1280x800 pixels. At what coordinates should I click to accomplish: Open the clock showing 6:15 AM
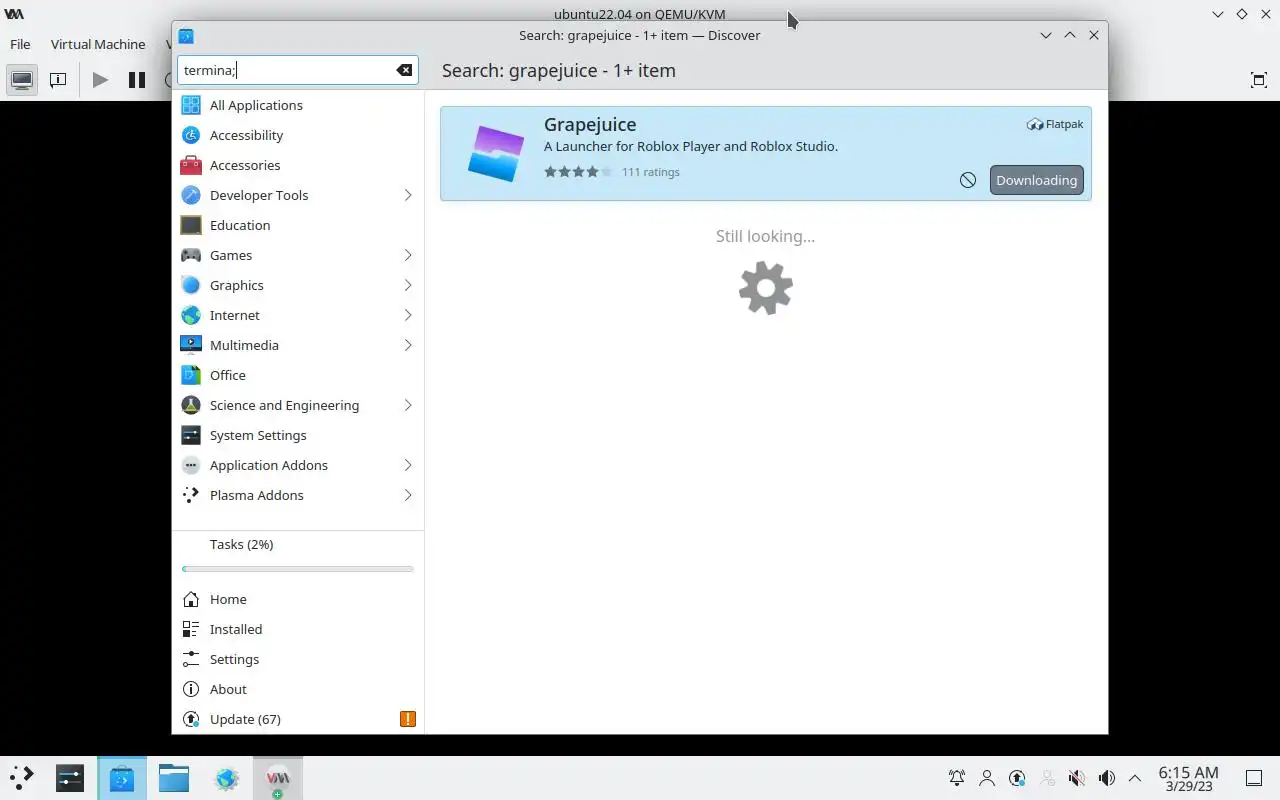pyautogui.click(x=1188, y=778)
